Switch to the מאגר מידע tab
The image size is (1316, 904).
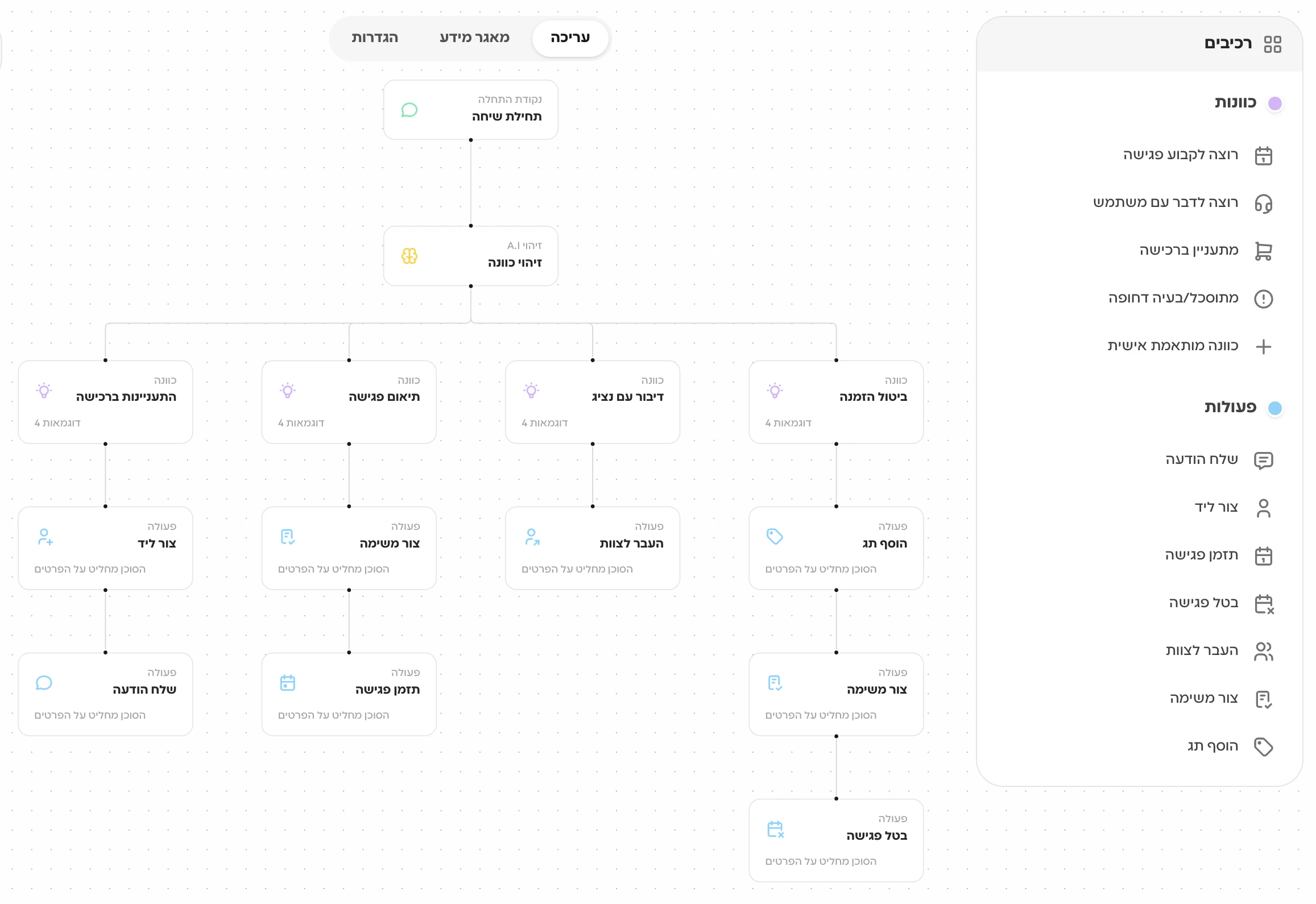click(474, 38)
